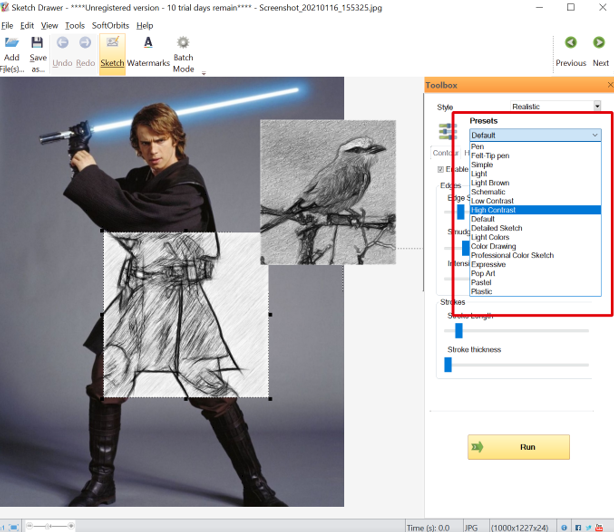Click the Redo arrow icon
The image size is (614, 532).
coord(85,42)
